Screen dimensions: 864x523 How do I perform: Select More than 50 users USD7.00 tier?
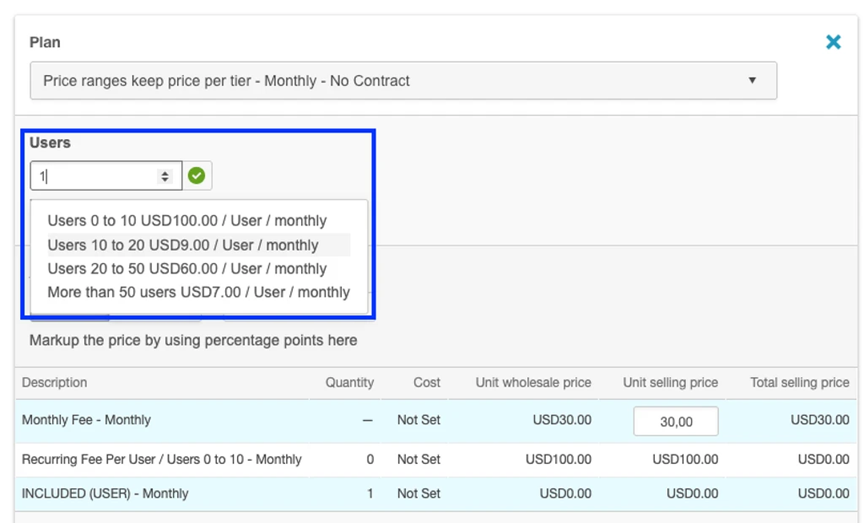tap(199, 292)
